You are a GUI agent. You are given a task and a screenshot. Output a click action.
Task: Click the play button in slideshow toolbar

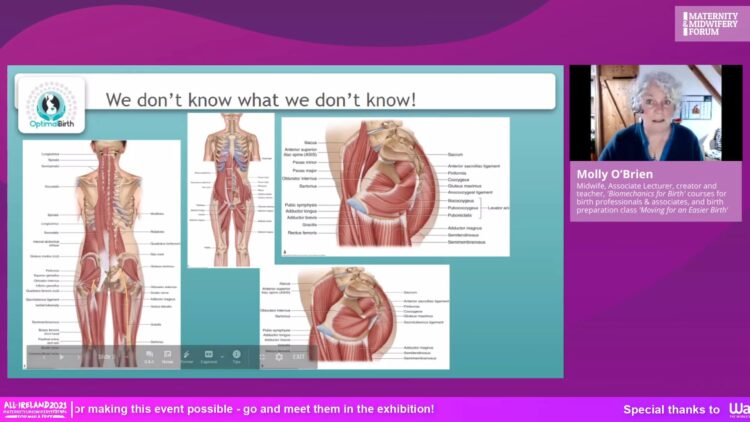coord(61,357)
